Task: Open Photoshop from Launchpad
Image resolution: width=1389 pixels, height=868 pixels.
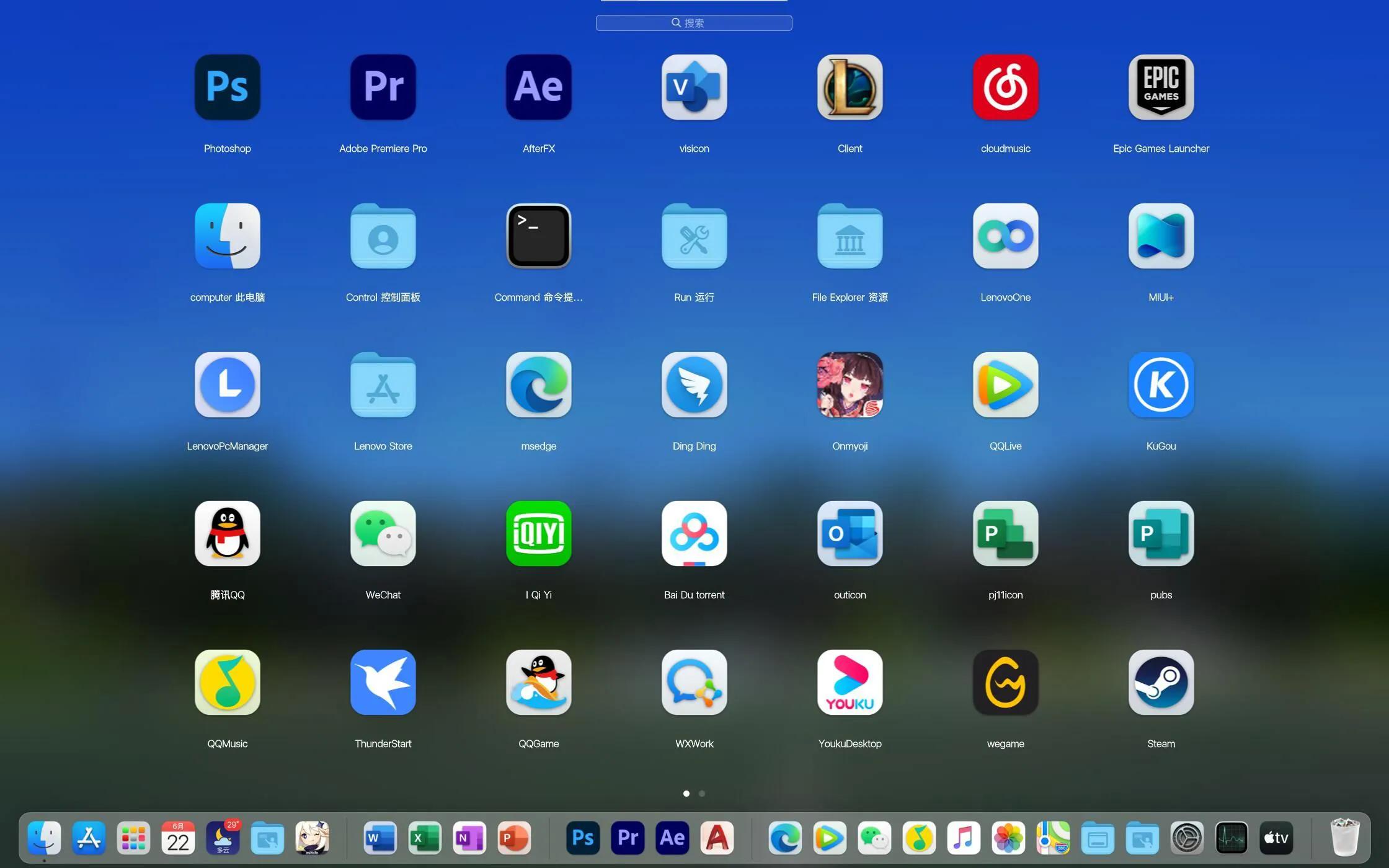Action: click(227, 87)
